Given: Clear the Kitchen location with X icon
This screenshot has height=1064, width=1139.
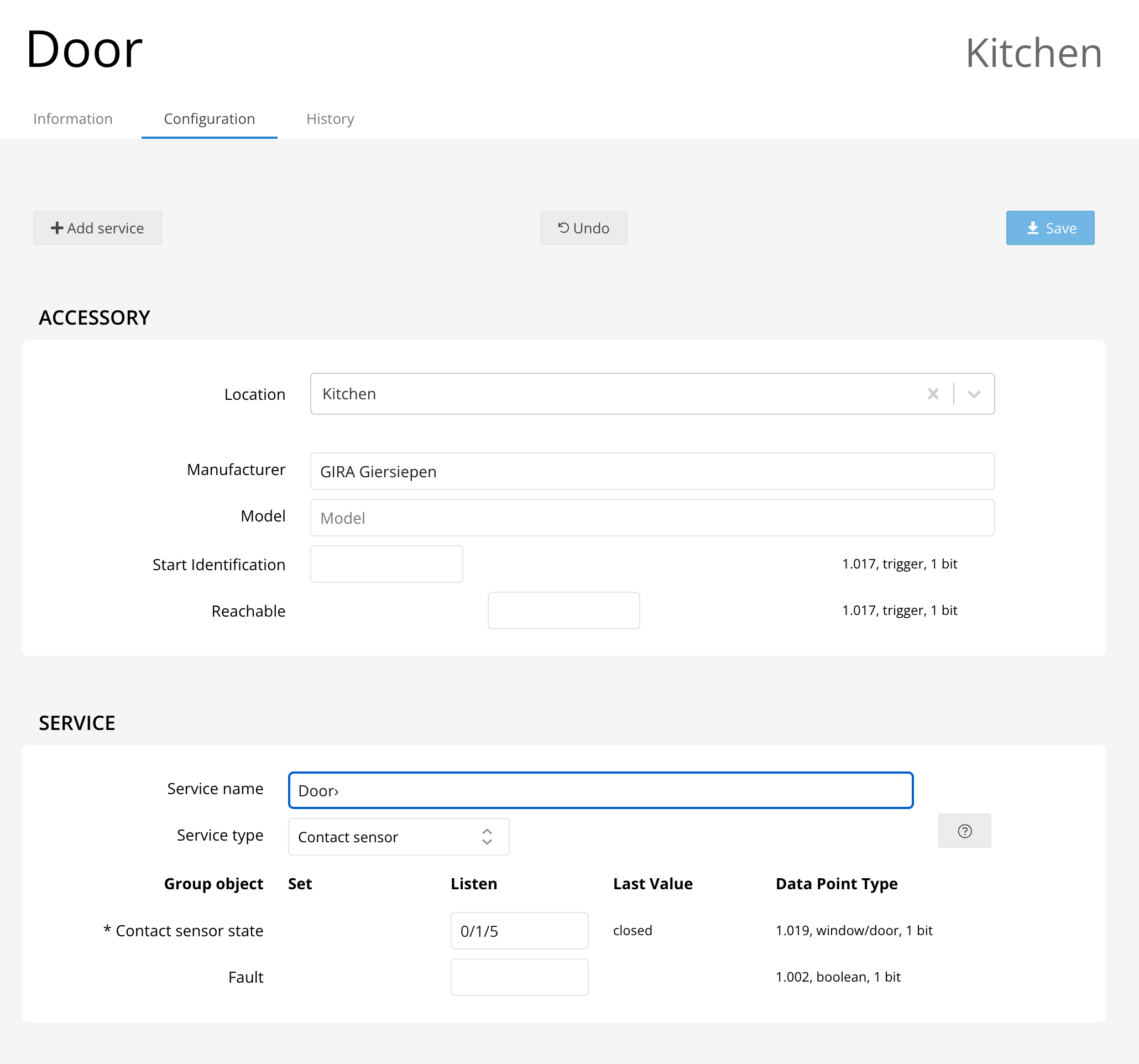Looking at the screenshot, I should pyautogui.click(x=933, y=394).
